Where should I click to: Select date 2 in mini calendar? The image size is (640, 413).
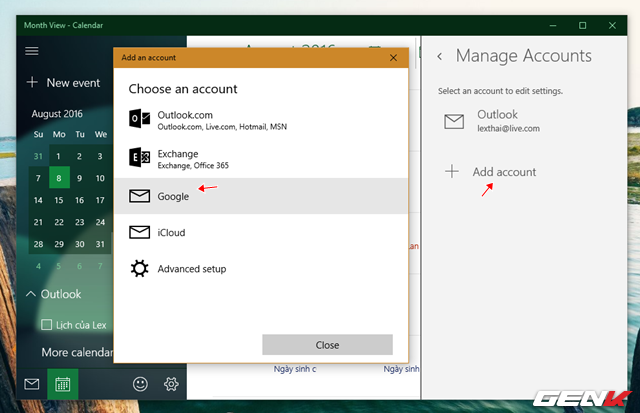(80, 156)
